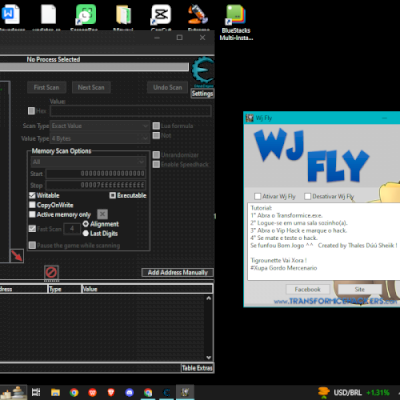Switch to Wj Fly taskbar icon
The height and width of the screenshot is (400, 400).
[185, 392]
